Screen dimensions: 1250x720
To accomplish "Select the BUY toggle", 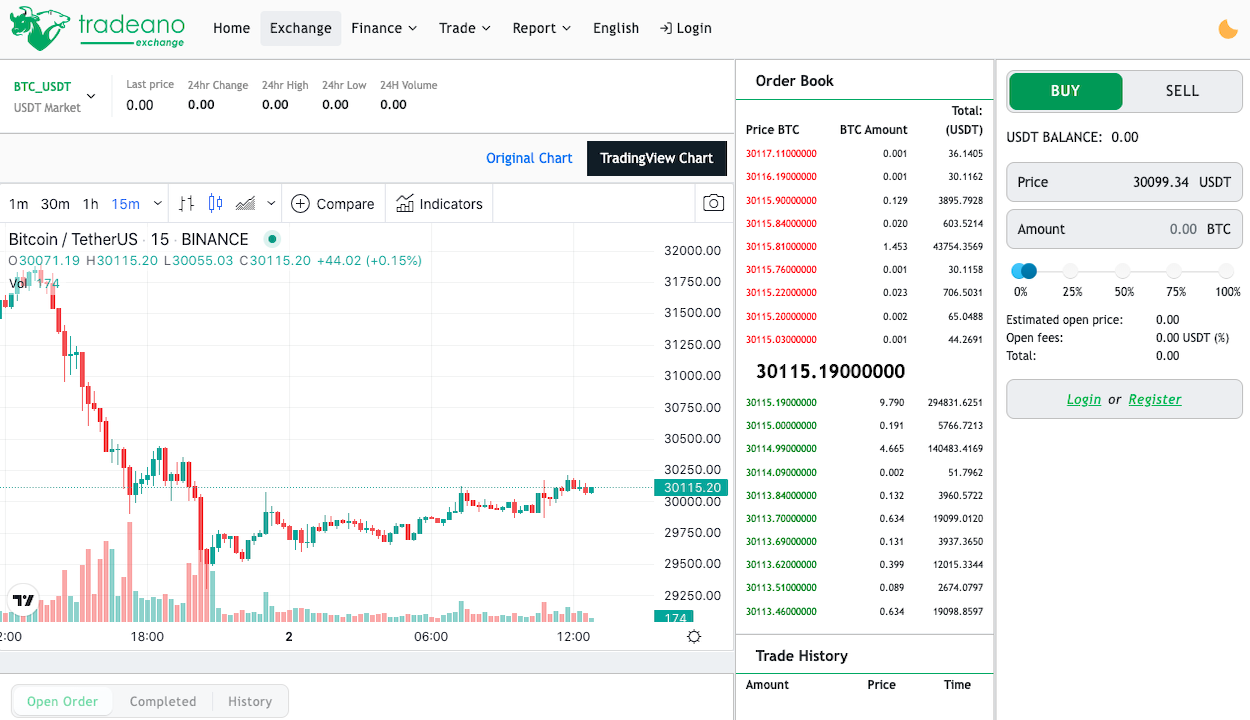I will (x=1065, y=91).
